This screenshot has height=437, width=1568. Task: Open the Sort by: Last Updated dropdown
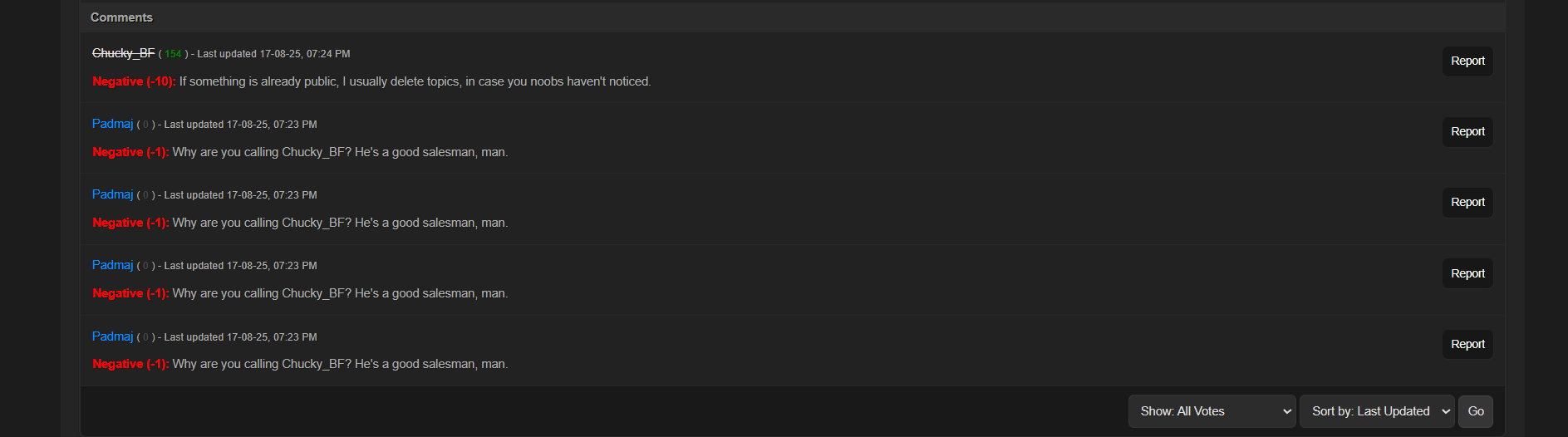1377,411
